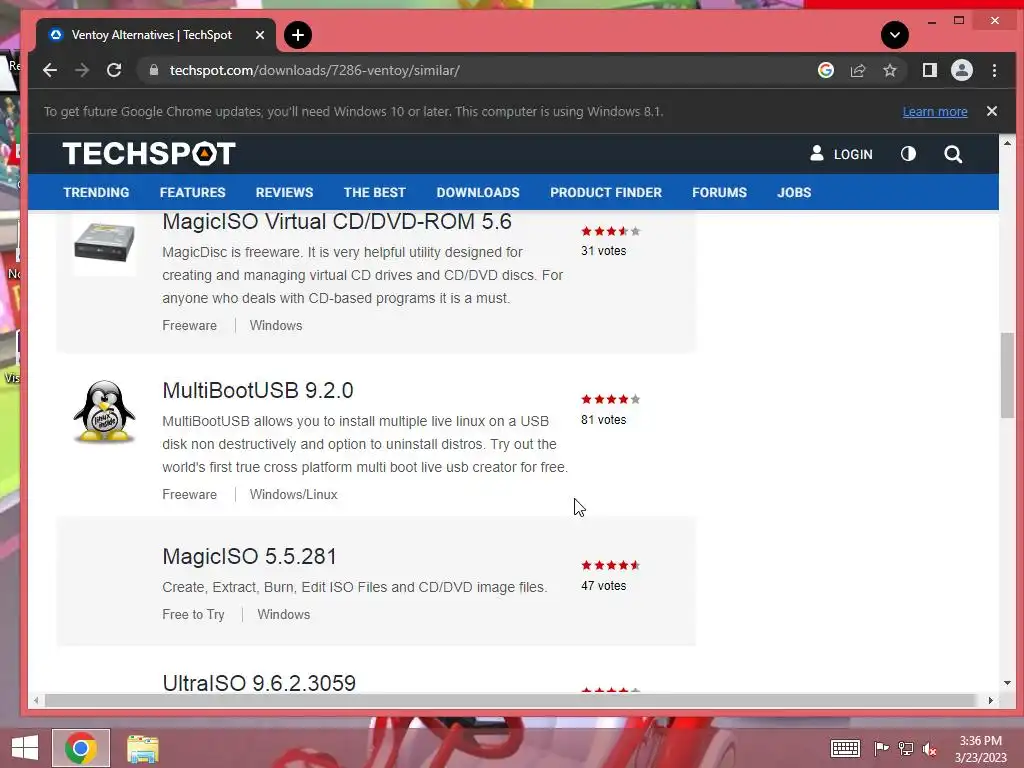1024x768 pixels.
Task: Open the PRODUCT FINDER page
Action: pyautogui.click(x=606, y=193)
